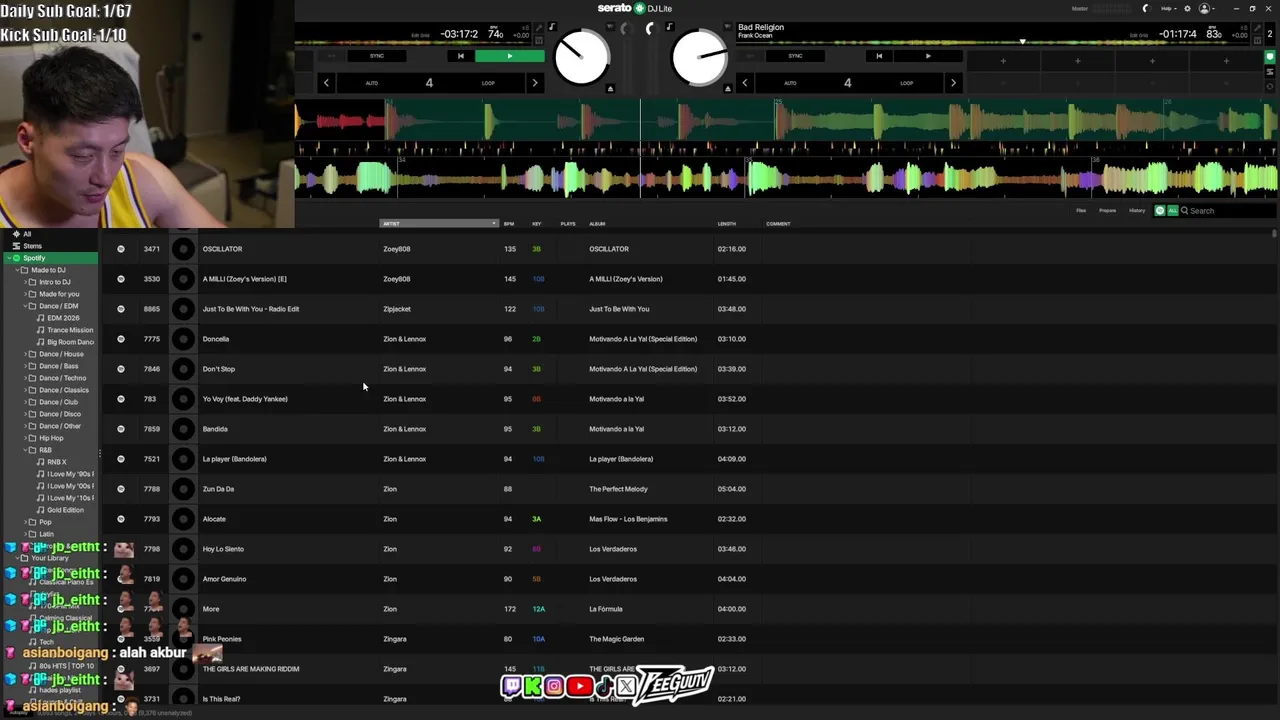Expand the Made for you folder
Image resolution: width=1280 pixels, height=720 pixels.
click(x=24, y=294)
